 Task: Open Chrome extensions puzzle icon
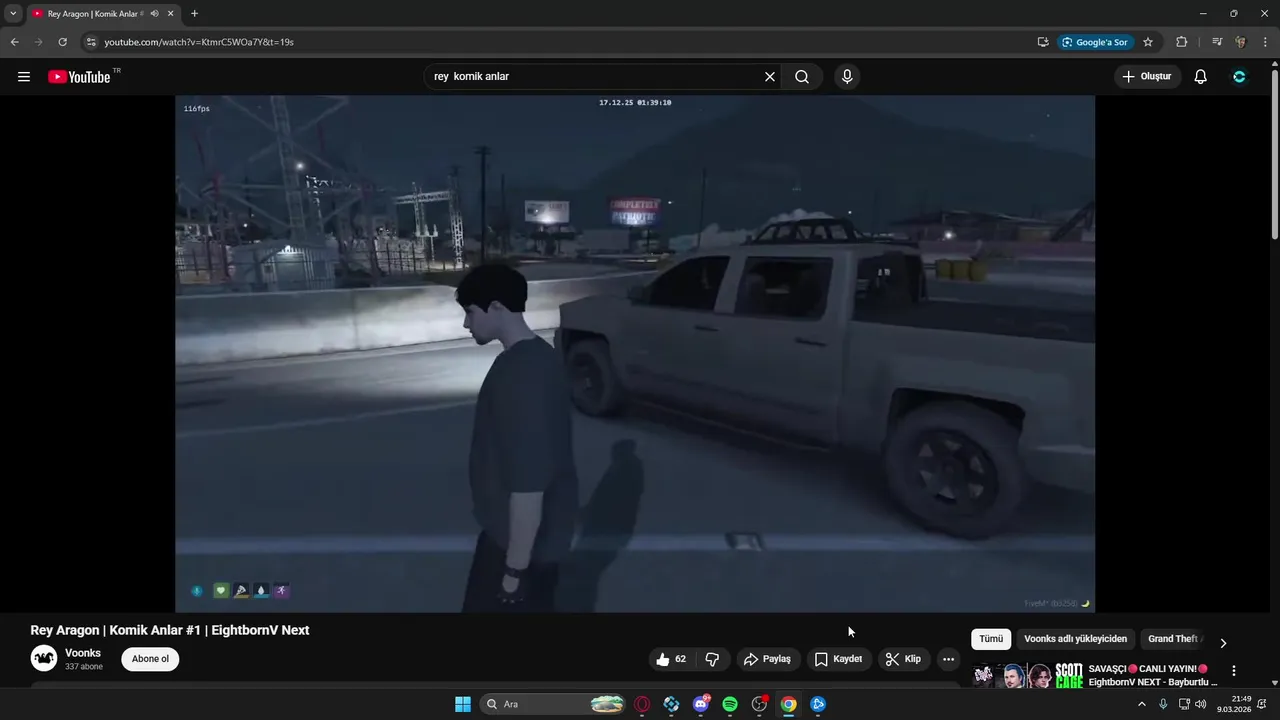pyautogui.click(x=1181, y=42)
